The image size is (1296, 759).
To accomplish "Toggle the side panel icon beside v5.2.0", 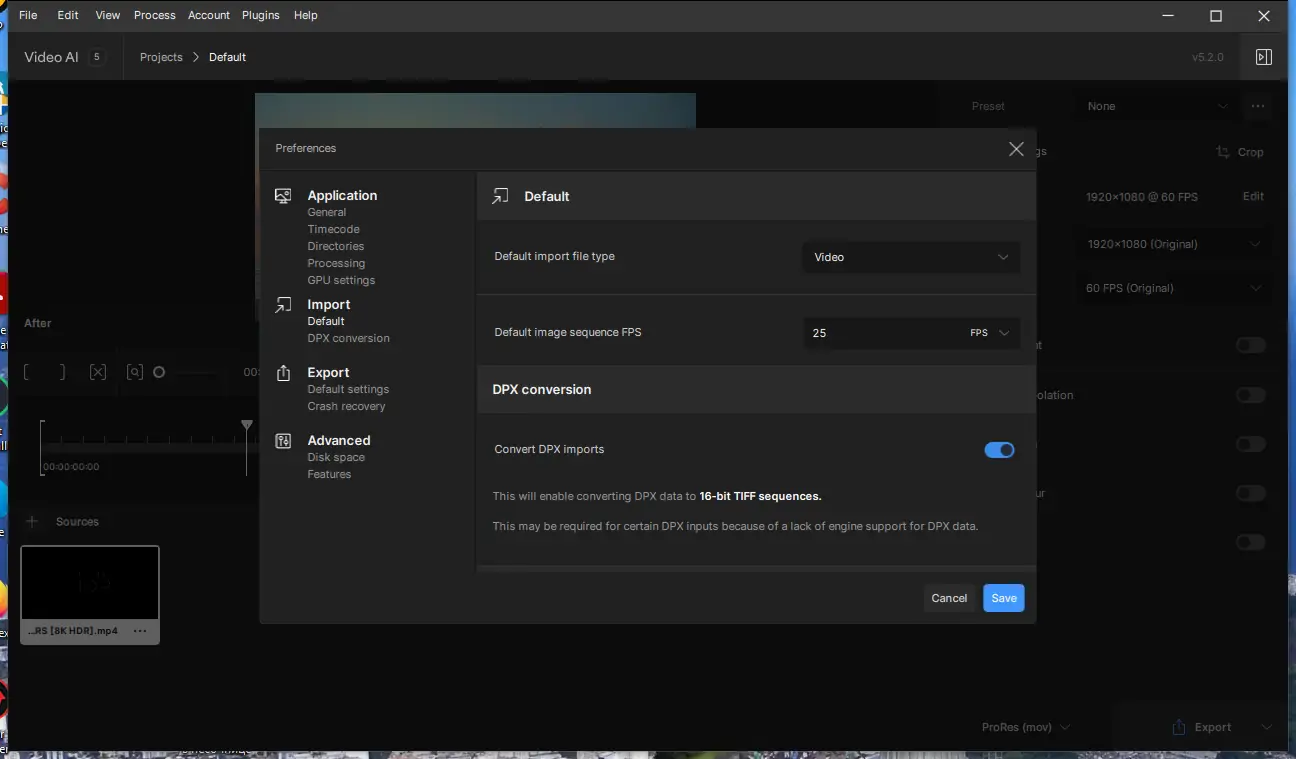I will click(1264, 57).
